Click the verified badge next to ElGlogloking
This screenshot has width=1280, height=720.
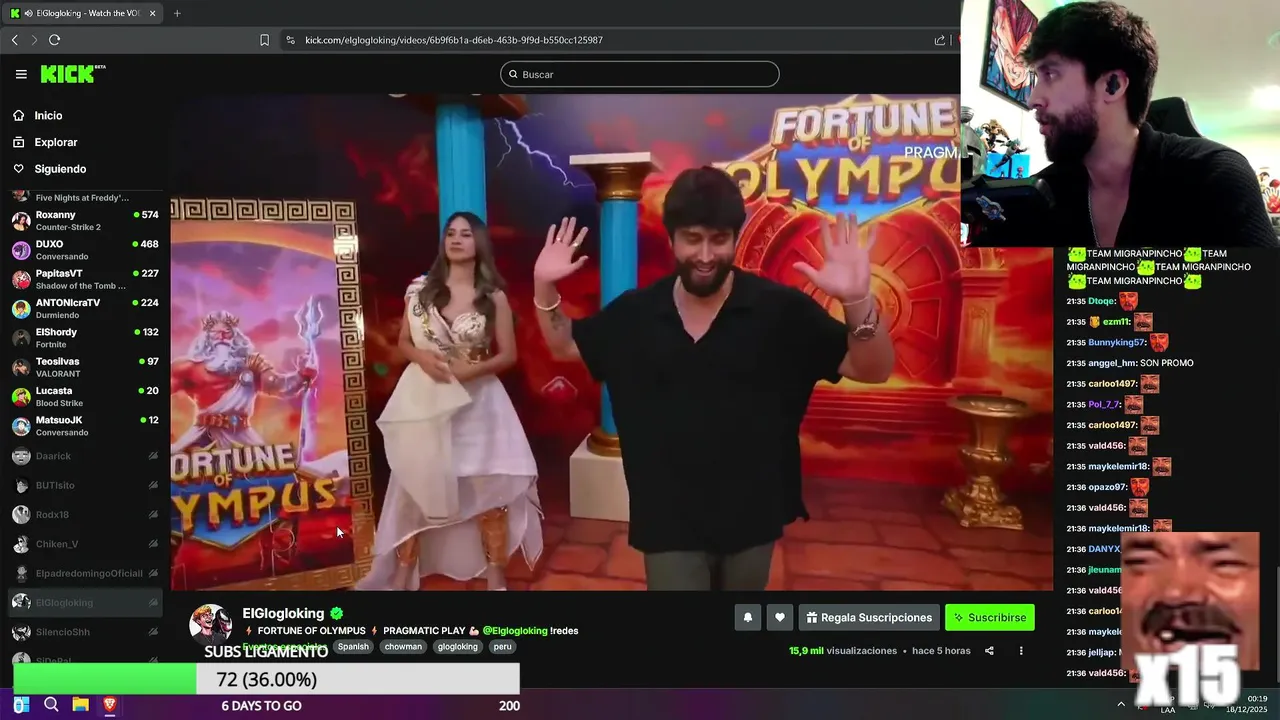coord(337,614)
